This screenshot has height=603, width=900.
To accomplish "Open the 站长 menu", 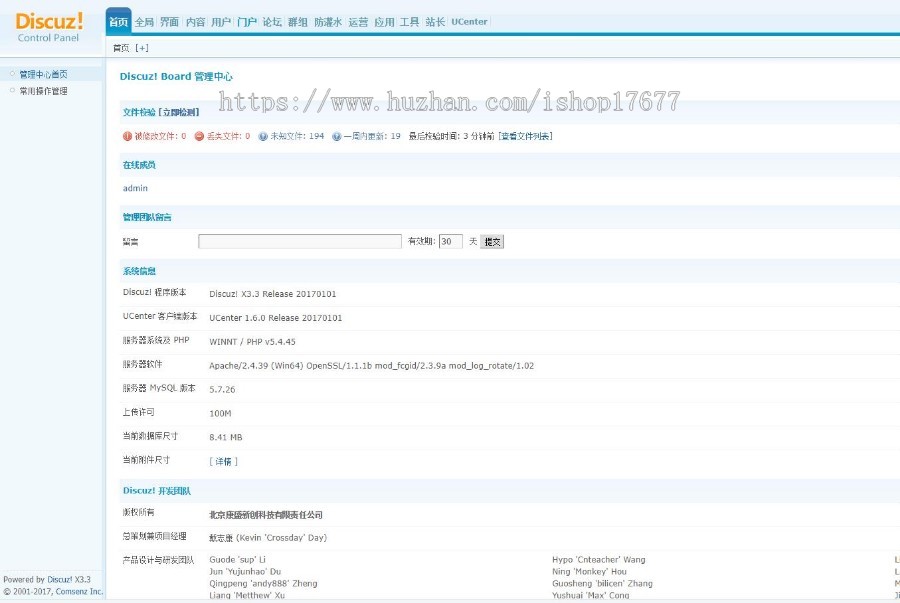I will [x=435, y=22].
